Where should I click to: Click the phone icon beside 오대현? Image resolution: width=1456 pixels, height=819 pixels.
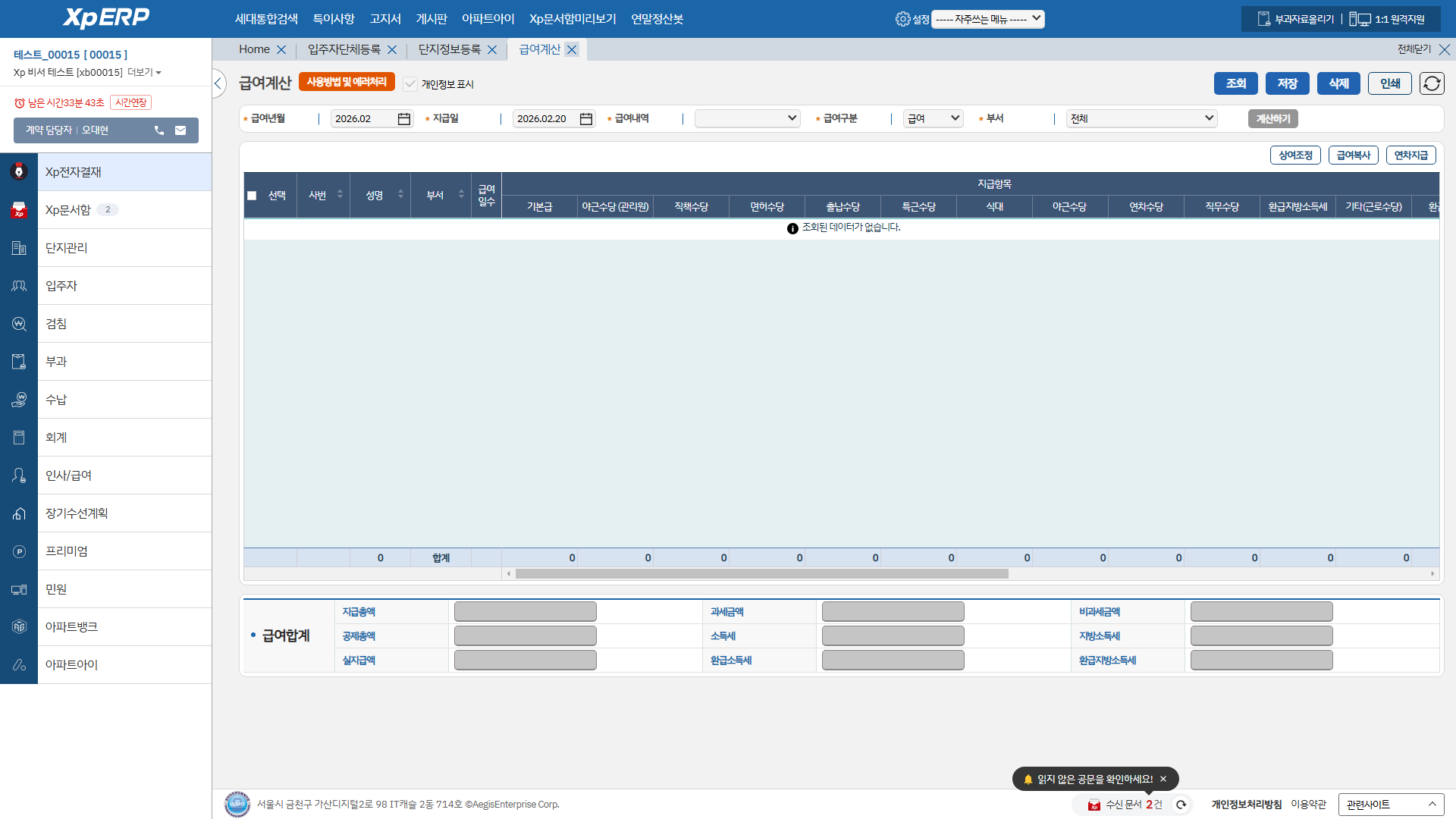[159, 130]
